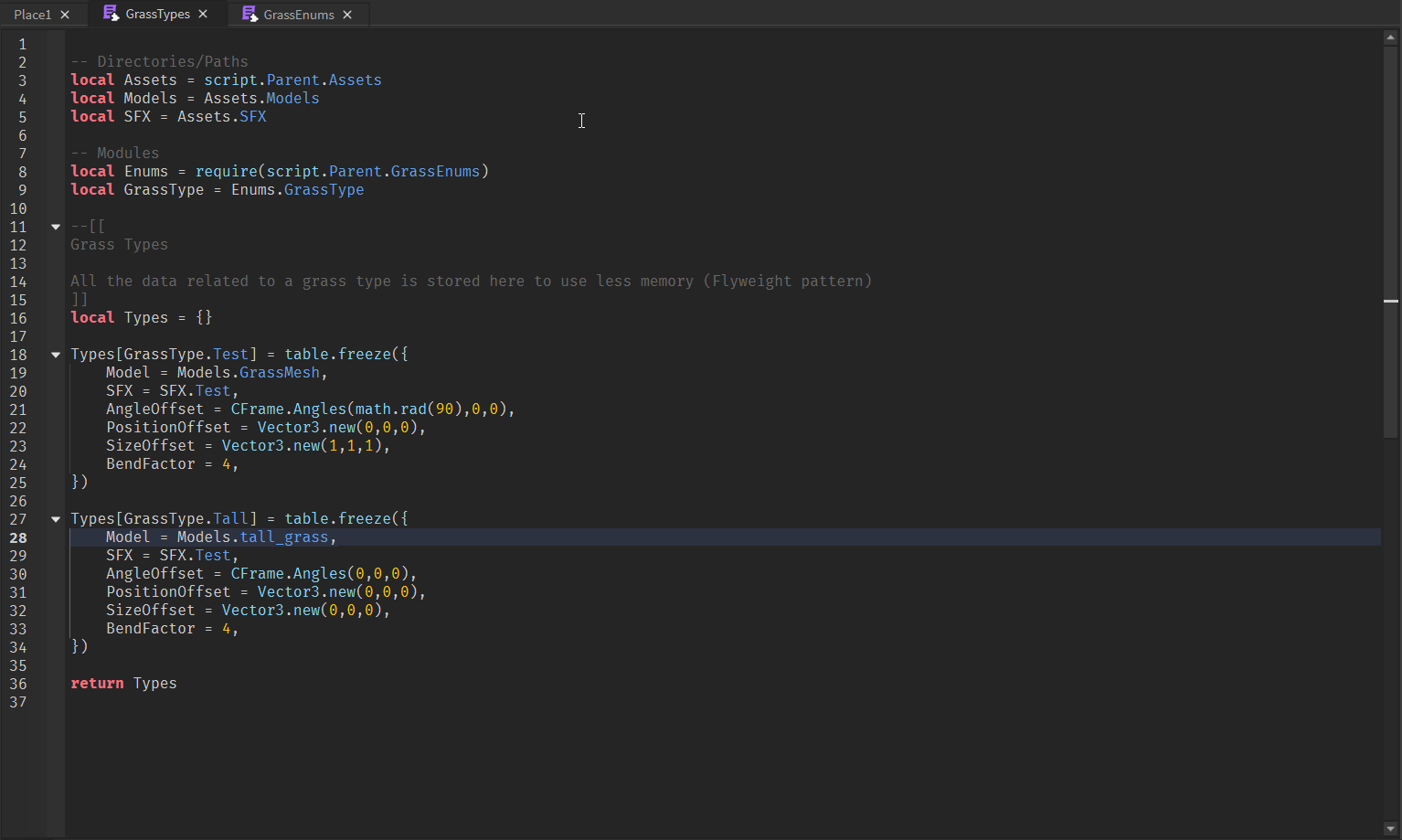Close the GrassTypes script tab
The image size is (1402, 840).
pyautogui.click(x=203, y=14)
